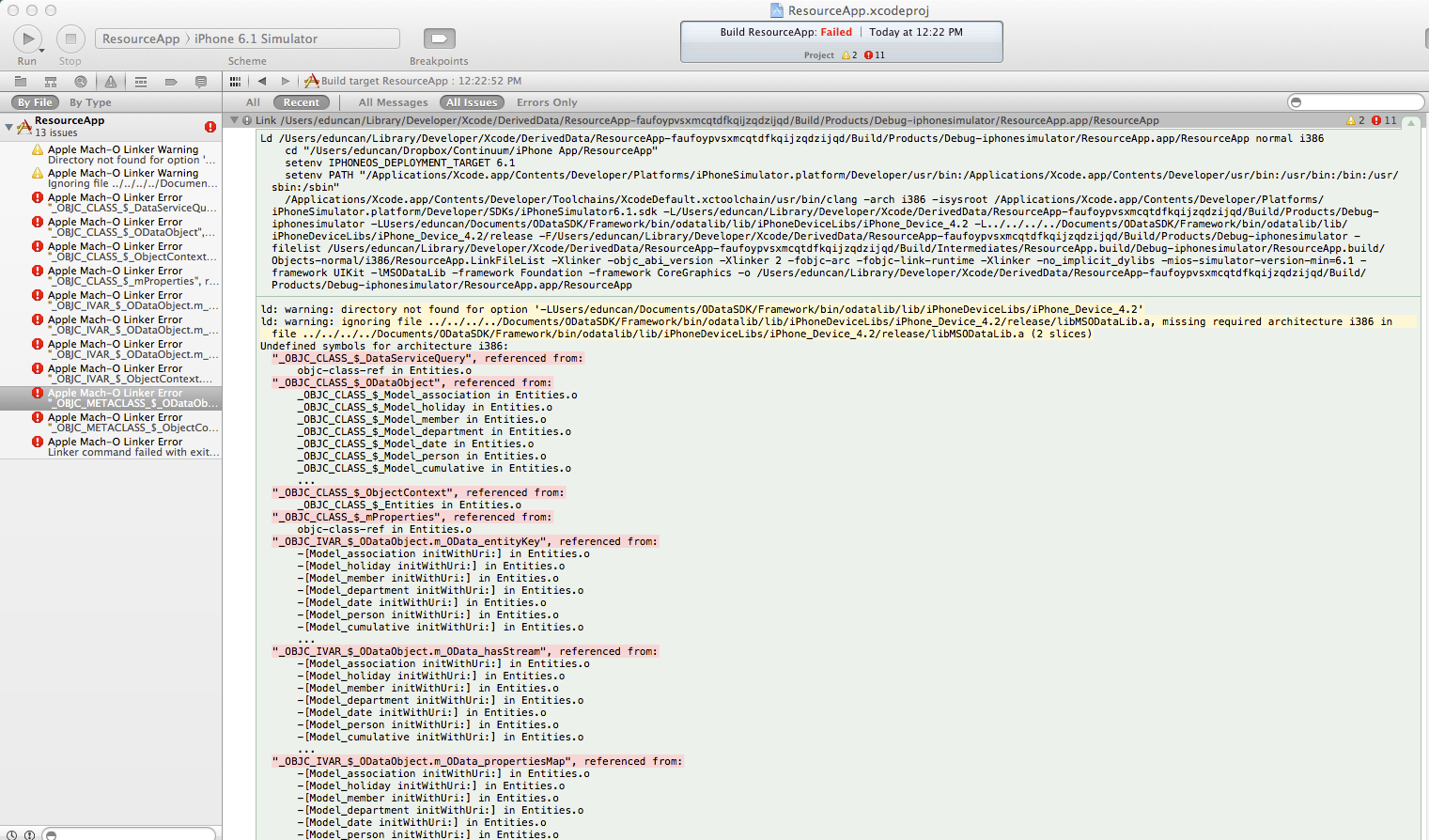Click the '_OBJC_IVAR_$_ODataObject.m_OData_propertiesMap' line
This screenshot has width=1429, height=840.
(x=477, y=761)
